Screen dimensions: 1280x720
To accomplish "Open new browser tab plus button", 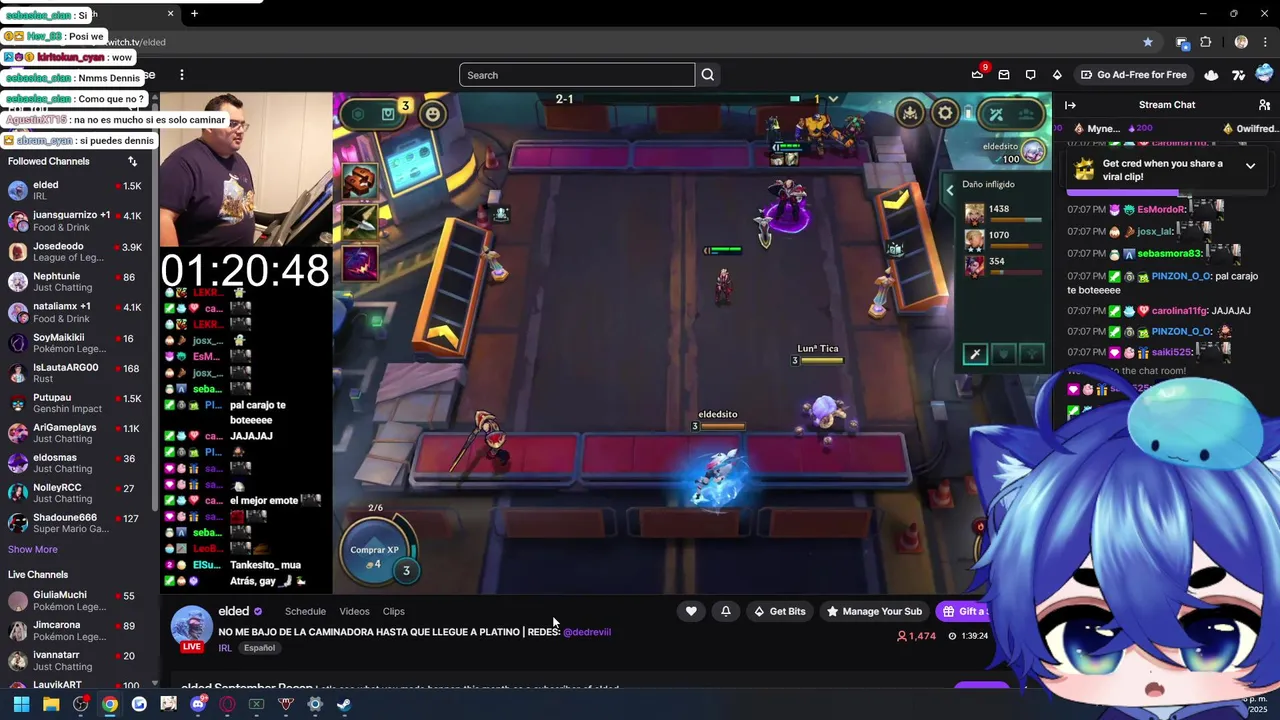I will point(194,13).
